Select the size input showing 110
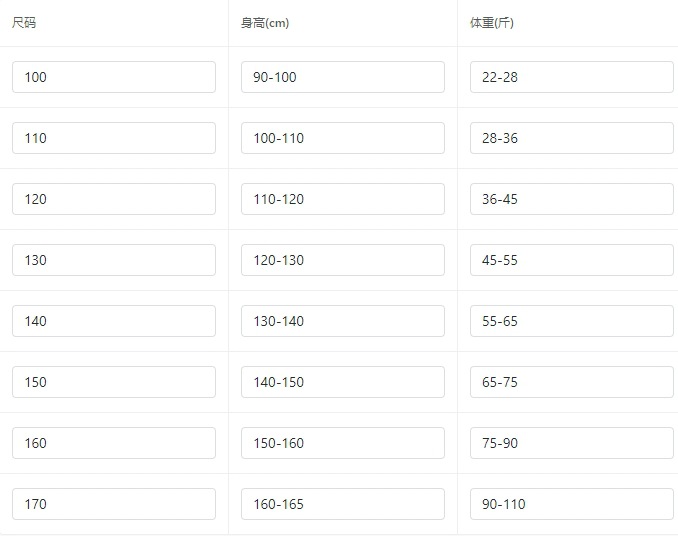Screen dimensions: 678x536 coord(114,138)
